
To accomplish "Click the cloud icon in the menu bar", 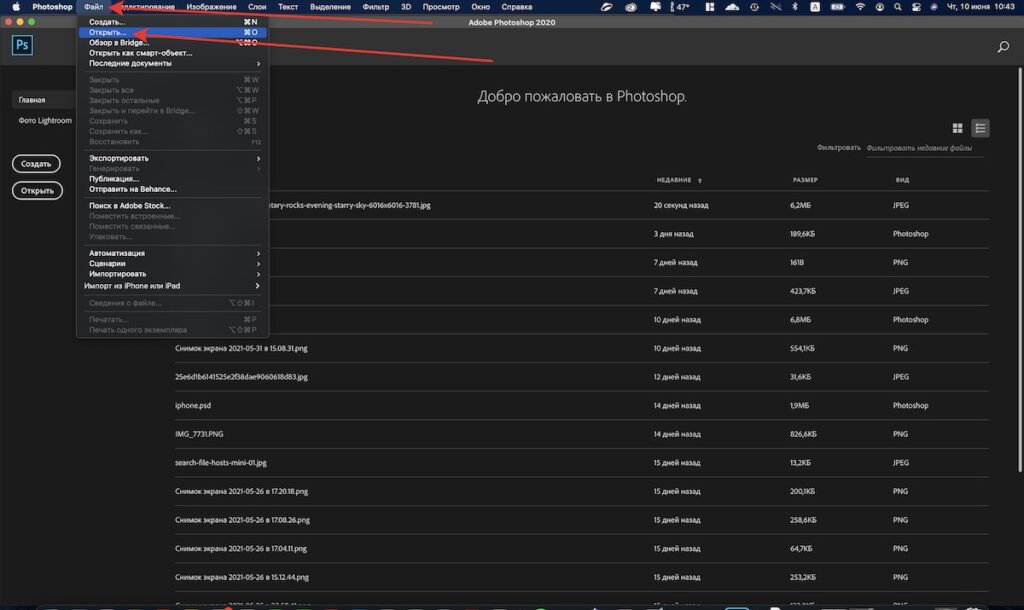I will pyautogui.click(x=732, y=7).
